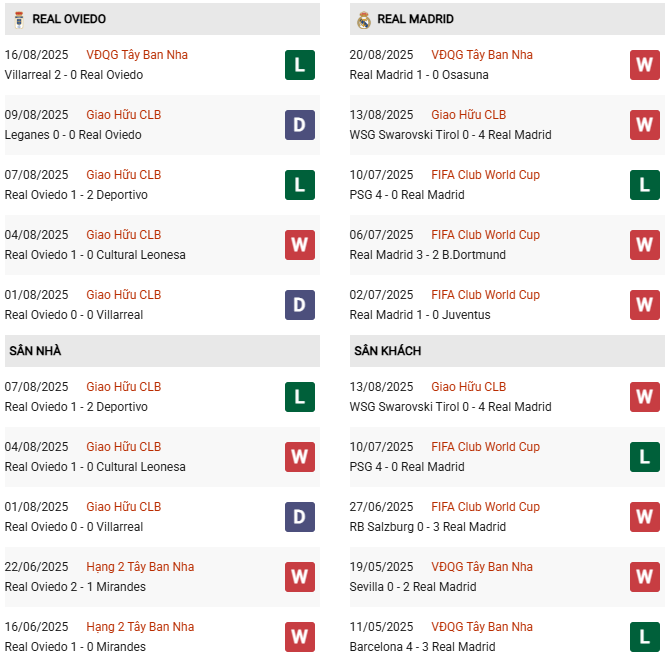Select W badge for Real Madrid 1-0 Osasuna
This screenshot has height=658, width=666.
pos(644,65)
